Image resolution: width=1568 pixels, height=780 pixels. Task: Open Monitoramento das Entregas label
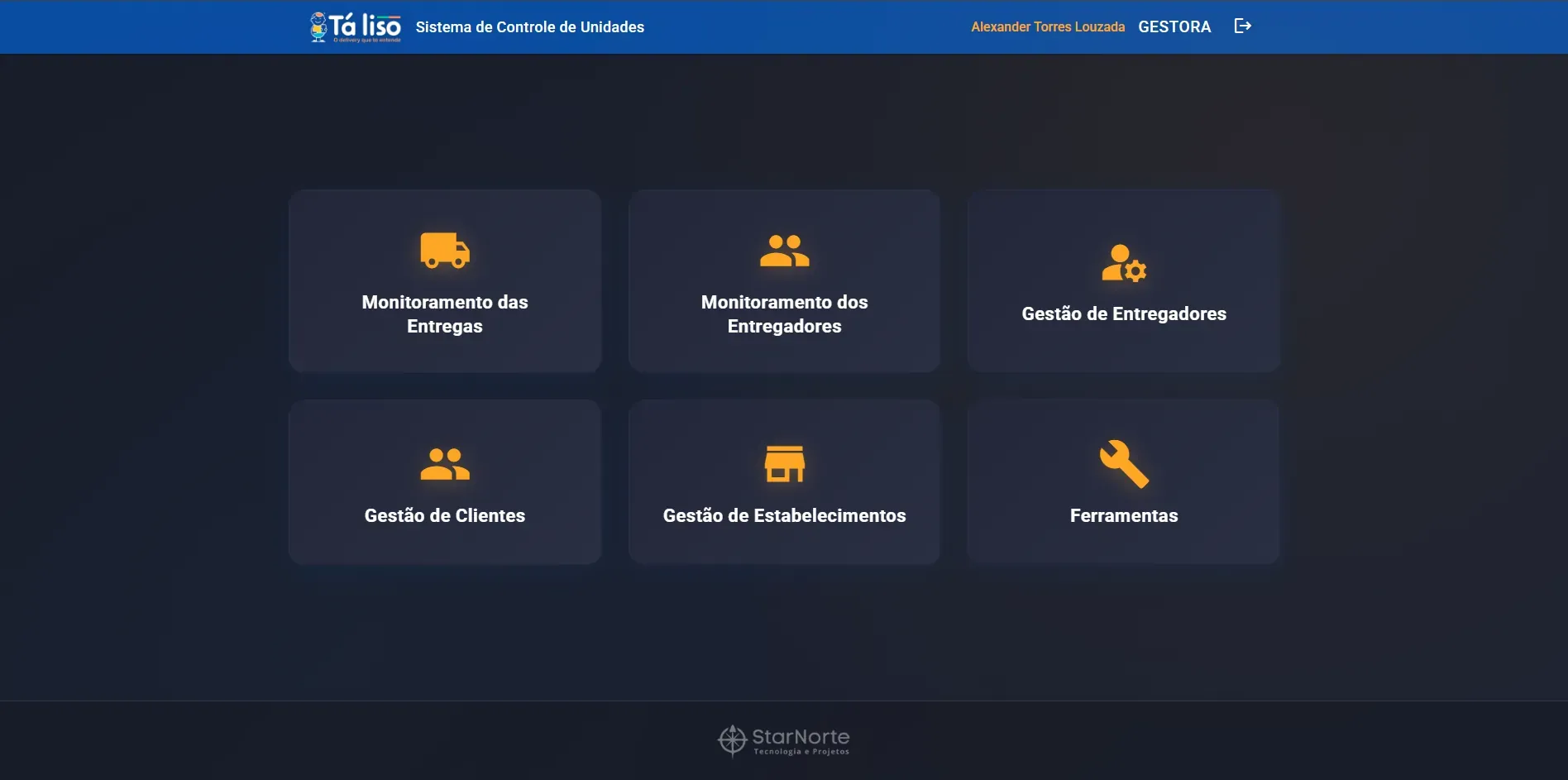(445, 314)
